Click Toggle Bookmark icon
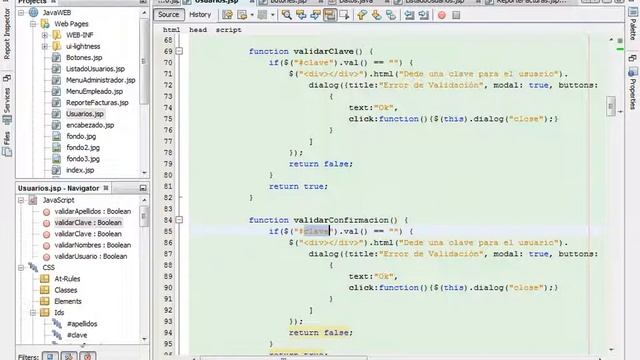The width and height of the screenshot is (640, 360). [x=391, y=15]
